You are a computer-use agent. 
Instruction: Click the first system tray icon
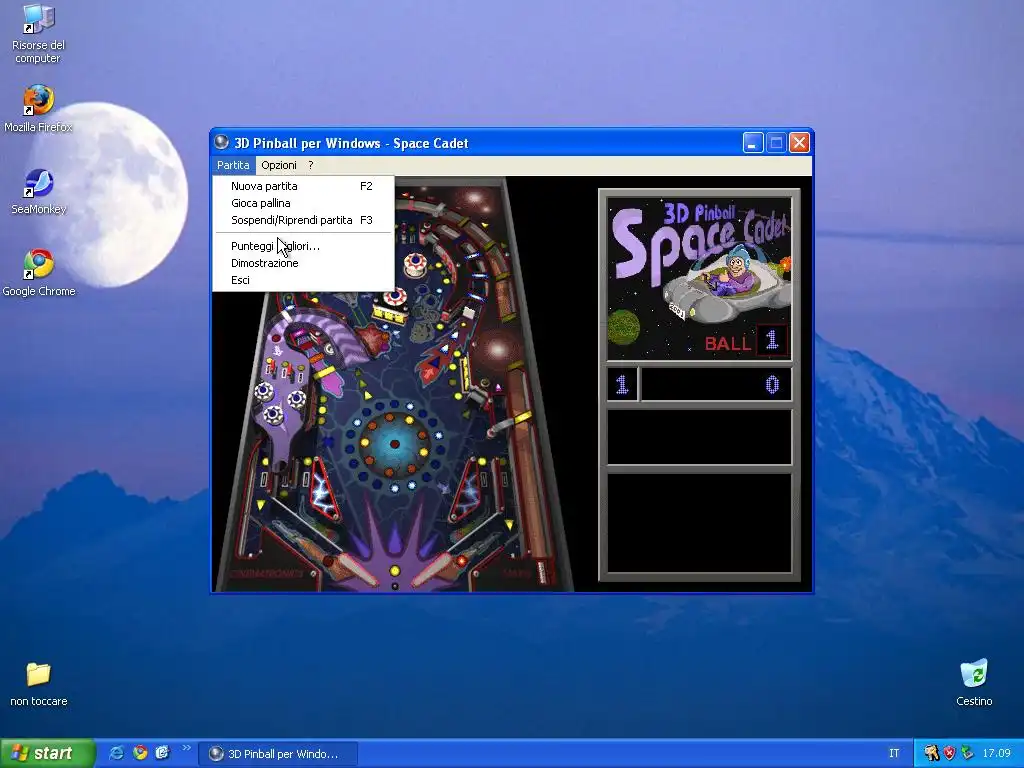click(x=931, y=754)
